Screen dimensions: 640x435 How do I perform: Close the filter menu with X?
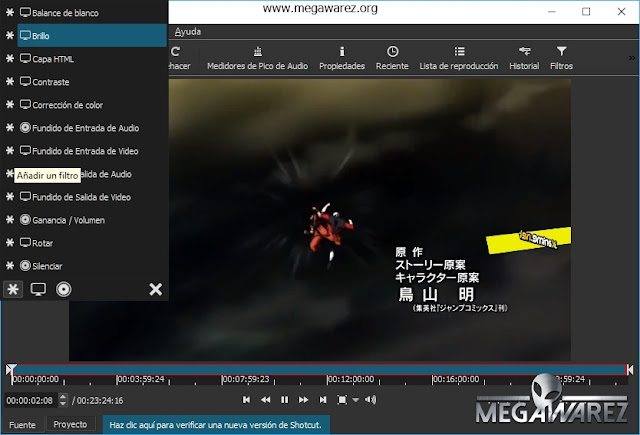(156, 289)
